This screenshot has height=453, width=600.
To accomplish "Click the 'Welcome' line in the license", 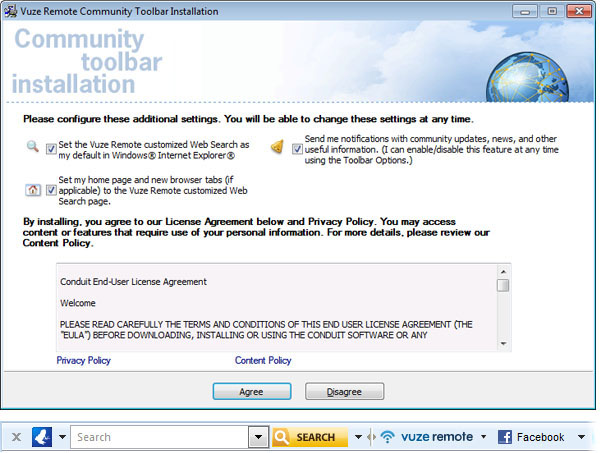I will [78, 303].
